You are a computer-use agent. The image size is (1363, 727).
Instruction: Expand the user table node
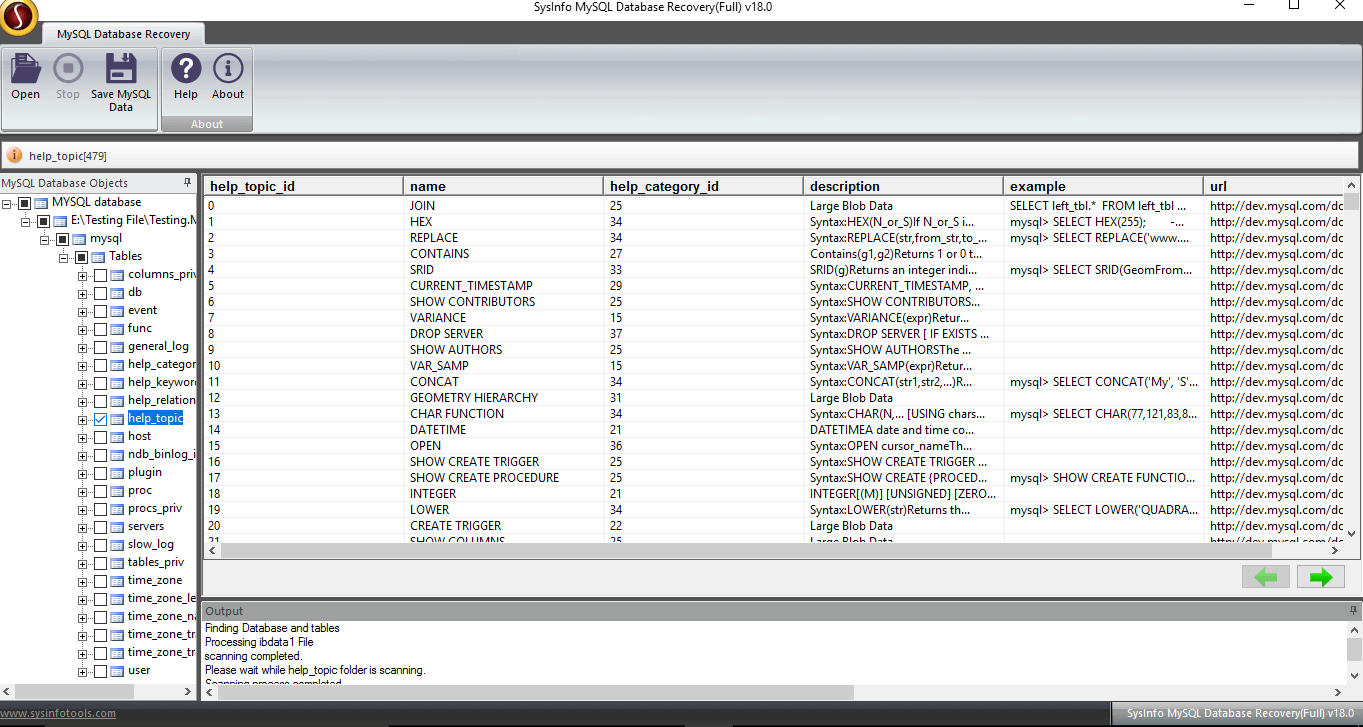(82, 671)
